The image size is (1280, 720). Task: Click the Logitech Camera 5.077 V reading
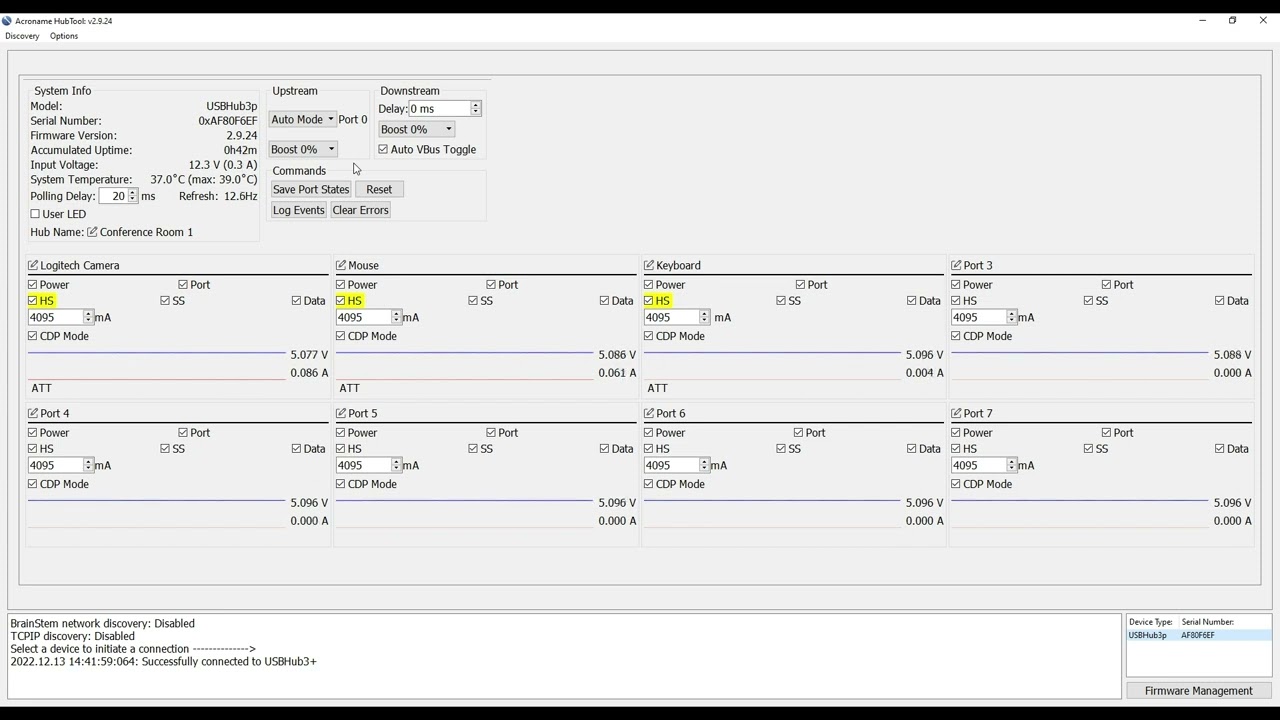pos(309,355)
